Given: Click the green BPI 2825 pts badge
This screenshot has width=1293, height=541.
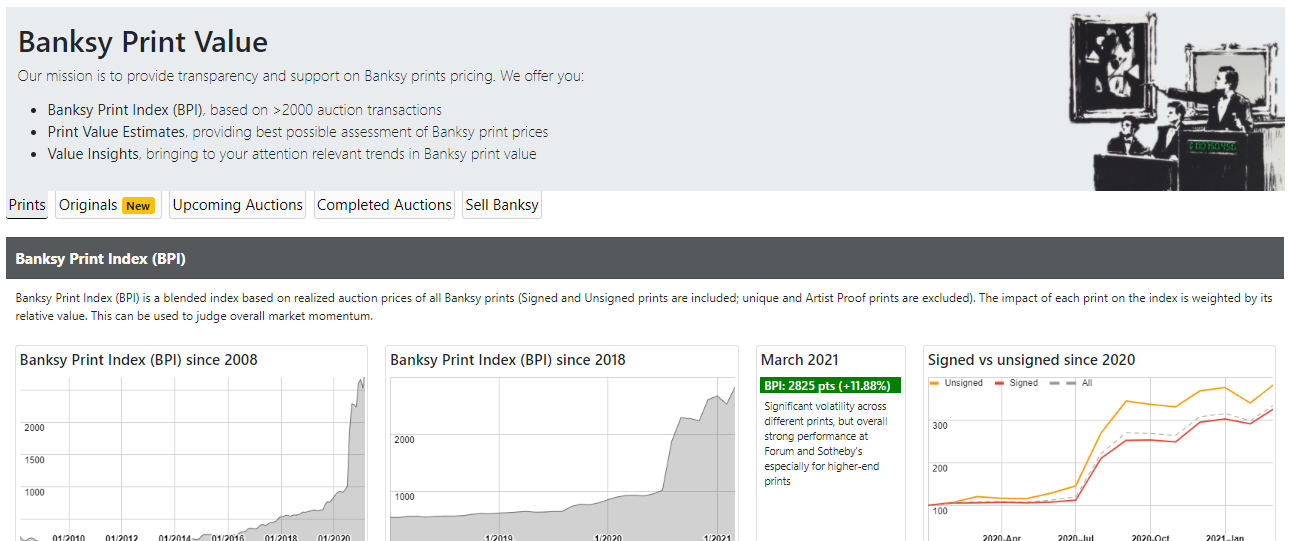Looking at the screenshot, I should 830,385.
